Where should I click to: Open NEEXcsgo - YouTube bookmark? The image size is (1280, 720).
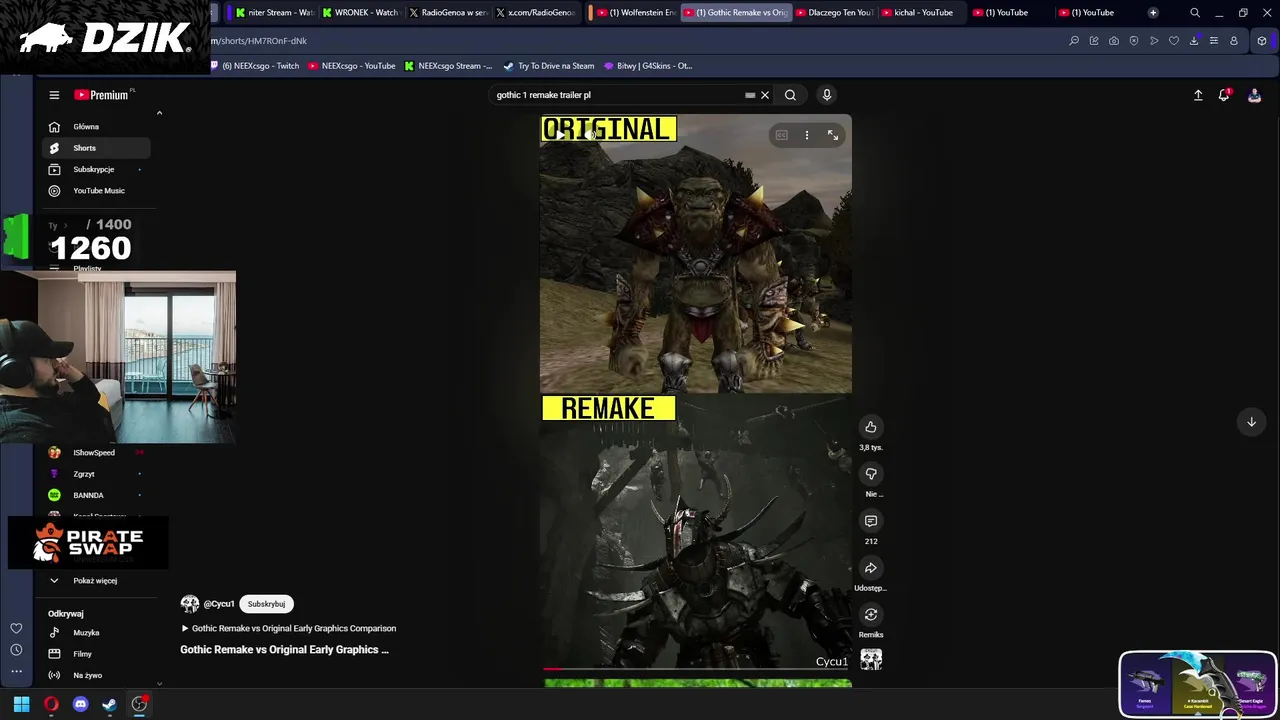tap(351, 66)
